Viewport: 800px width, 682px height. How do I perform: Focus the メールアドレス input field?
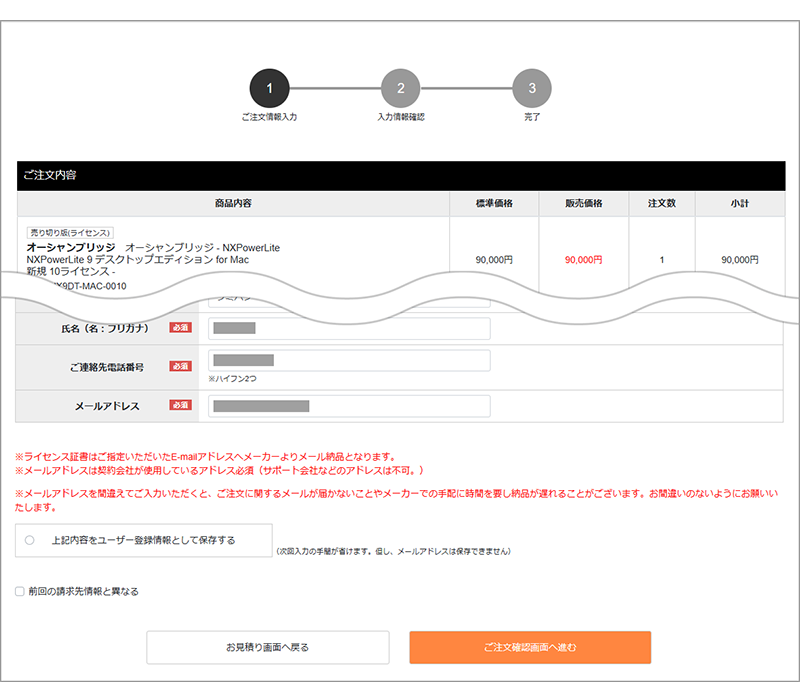(x=349, y=406)
